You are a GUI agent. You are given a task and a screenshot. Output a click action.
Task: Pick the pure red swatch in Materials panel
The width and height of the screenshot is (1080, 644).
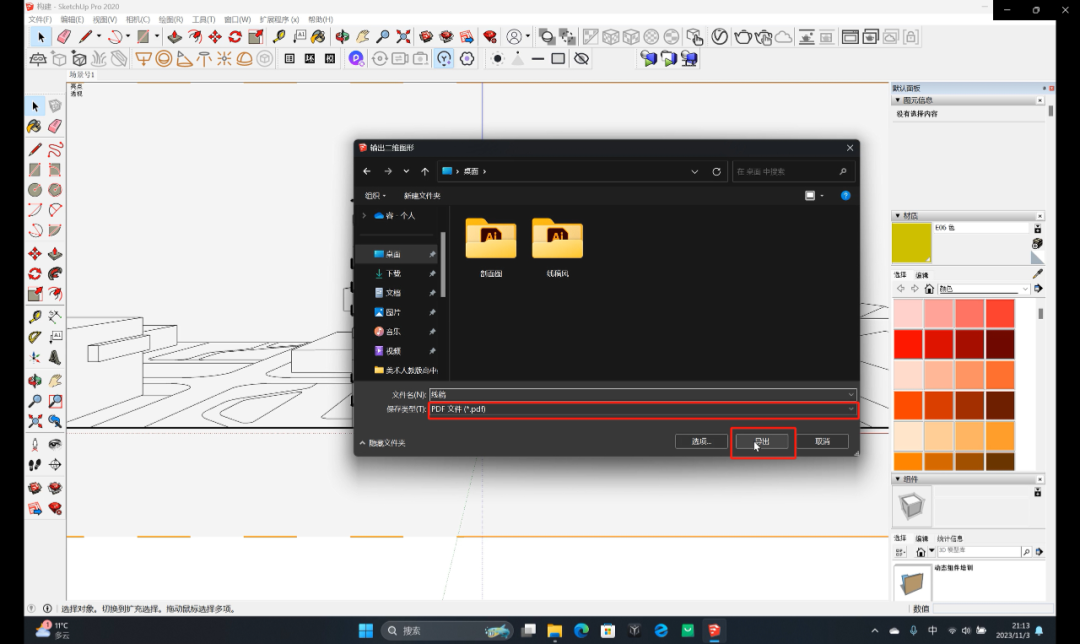[x=908, y=344]
